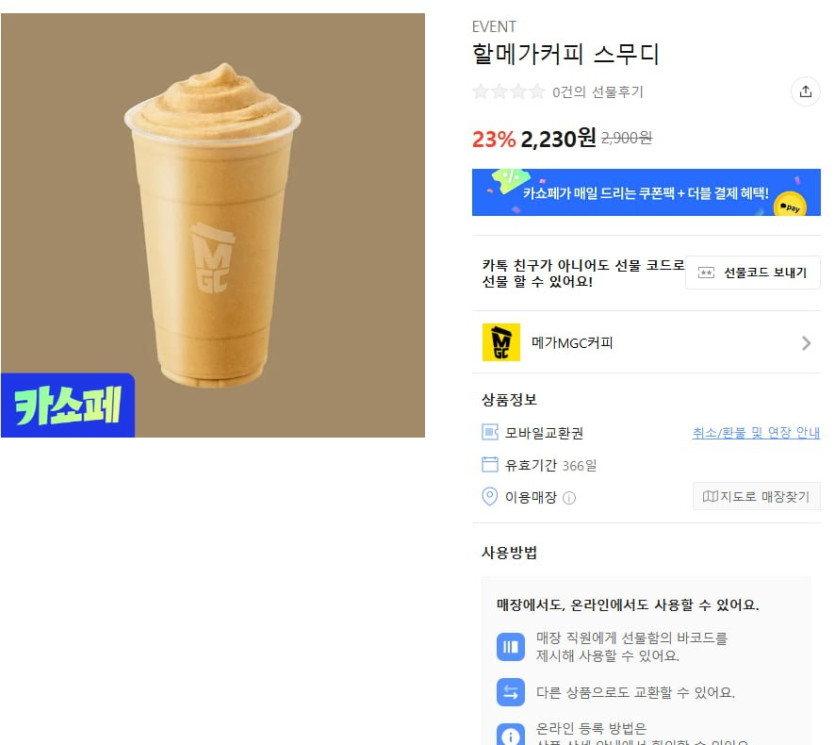The image size is (835, 745).
Task: Click the blue info circle icon
Action: (510, 735)
